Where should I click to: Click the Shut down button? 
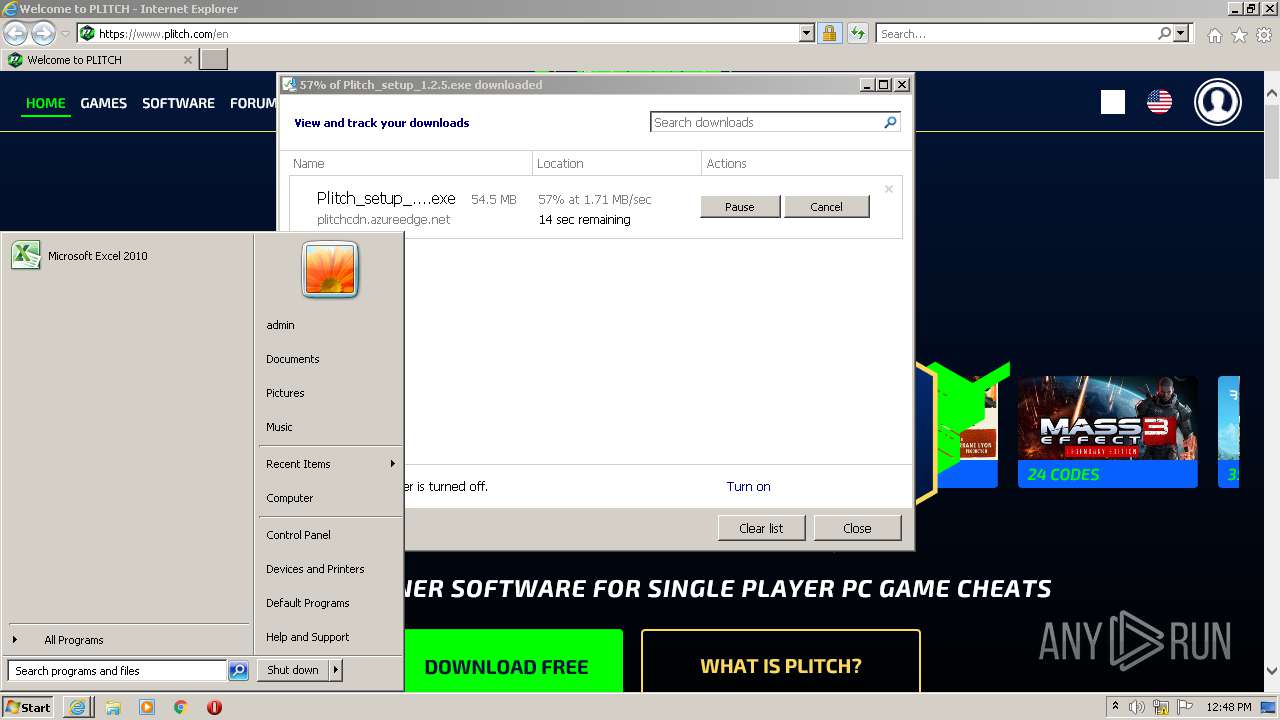pyautogui.click(x=293, y=670)
